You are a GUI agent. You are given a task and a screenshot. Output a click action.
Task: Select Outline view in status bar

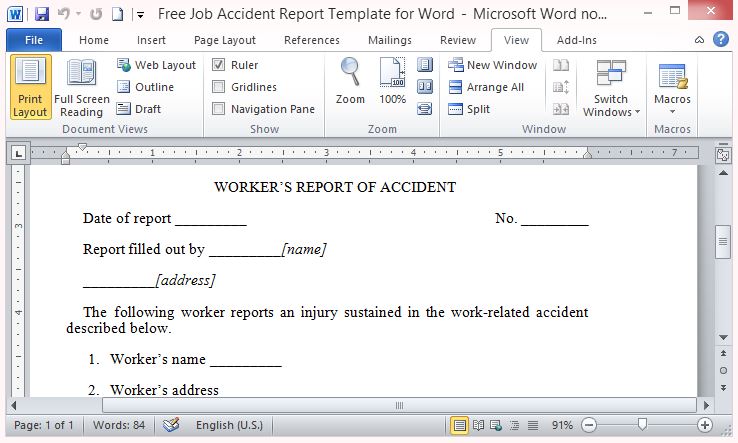[x=514, y=426]
